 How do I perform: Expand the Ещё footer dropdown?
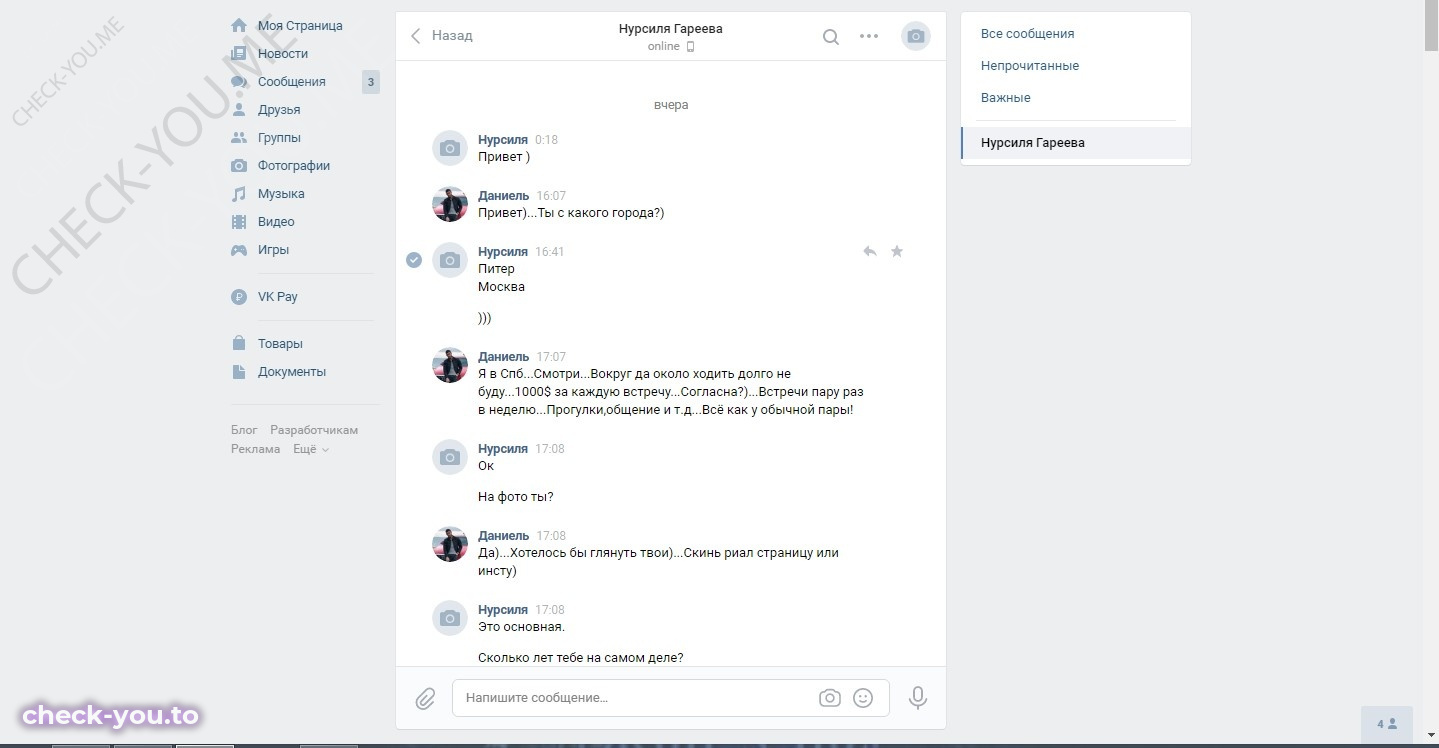(311, 449)
